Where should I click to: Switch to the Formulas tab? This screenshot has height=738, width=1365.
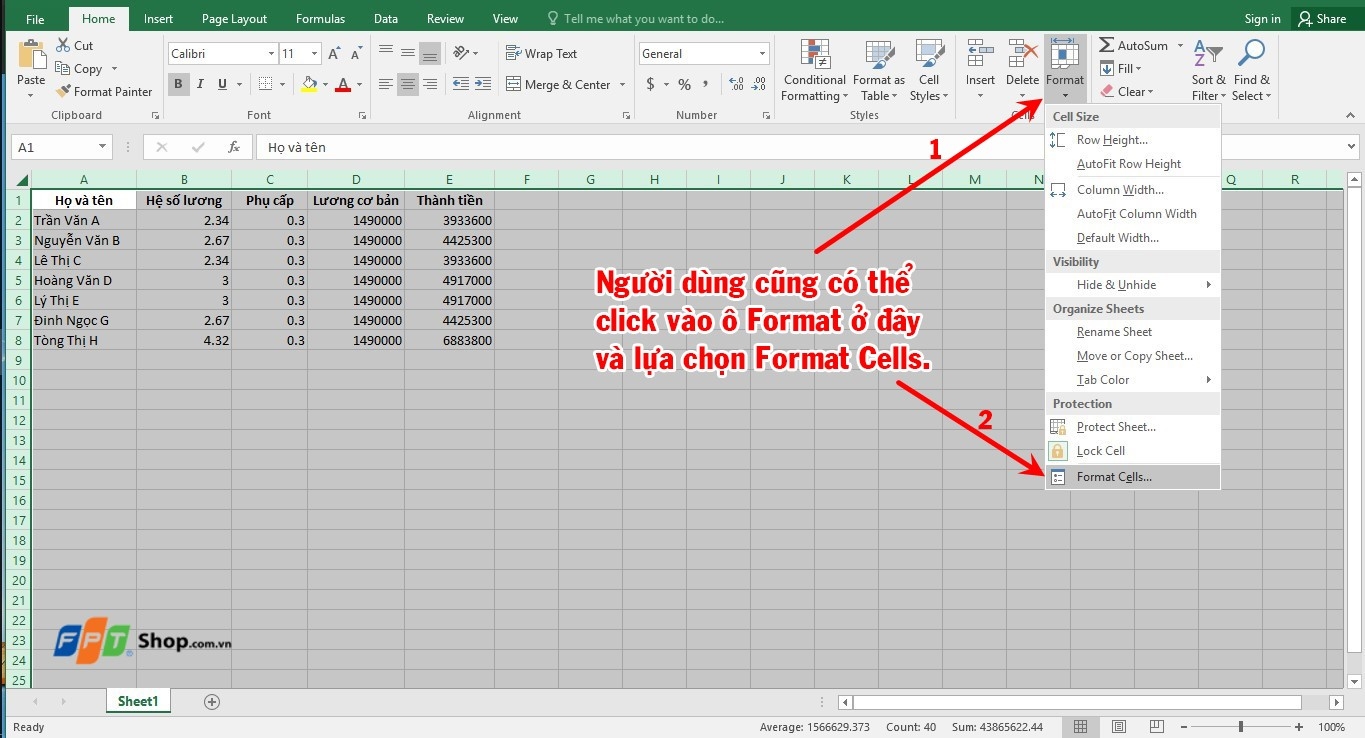[320, 17]
